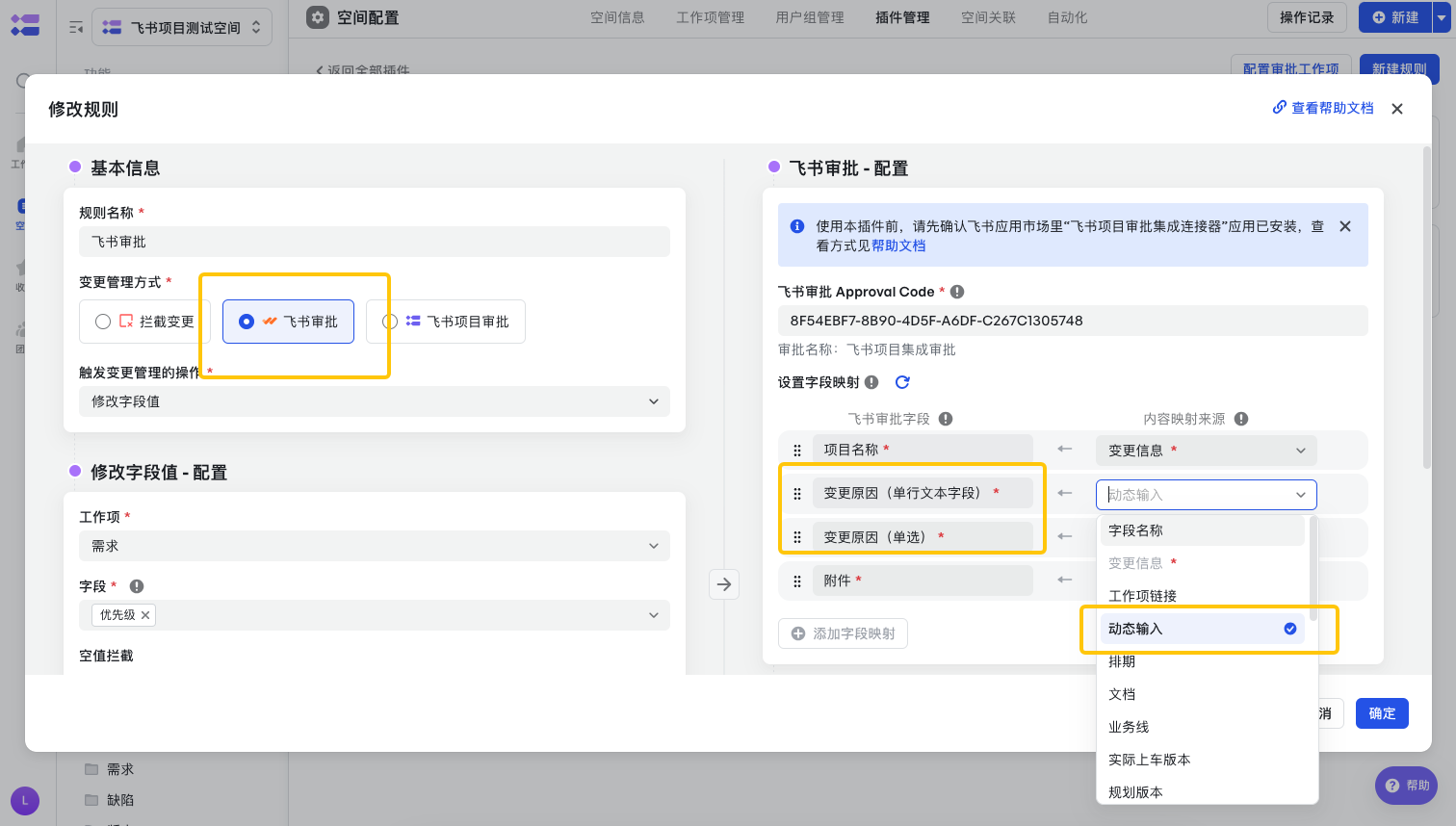
Task: Click the dialog's vertical scrollbar
Action: (1426, 308)
